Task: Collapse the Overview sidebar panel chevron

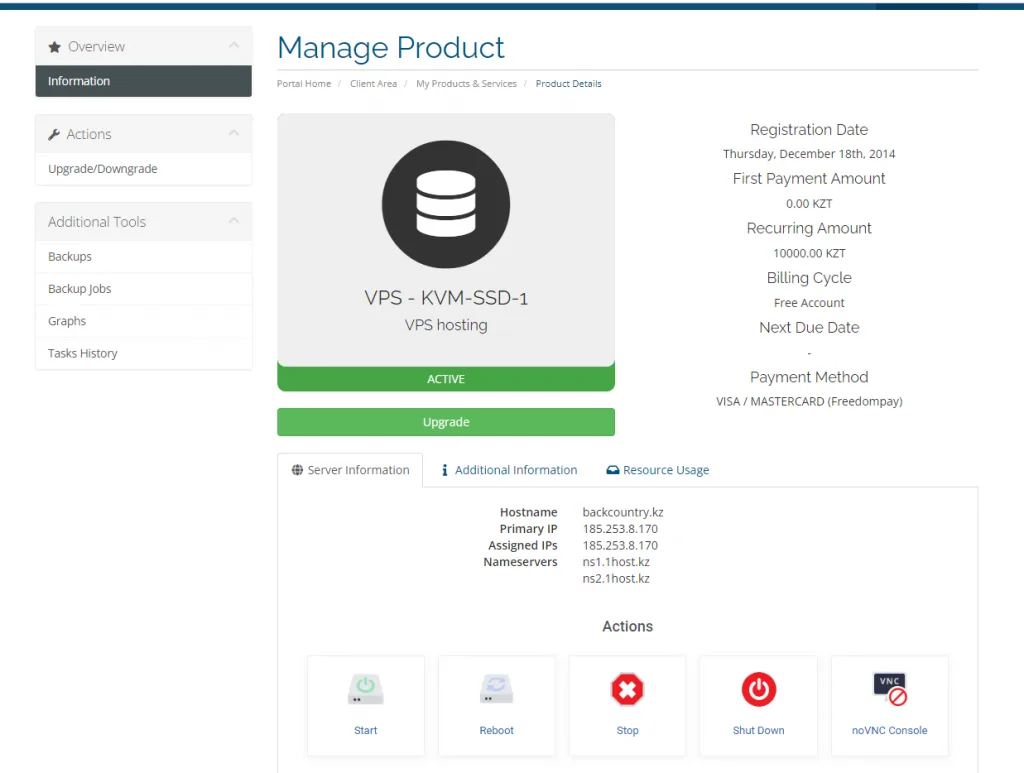Action: tap(234, 46)
